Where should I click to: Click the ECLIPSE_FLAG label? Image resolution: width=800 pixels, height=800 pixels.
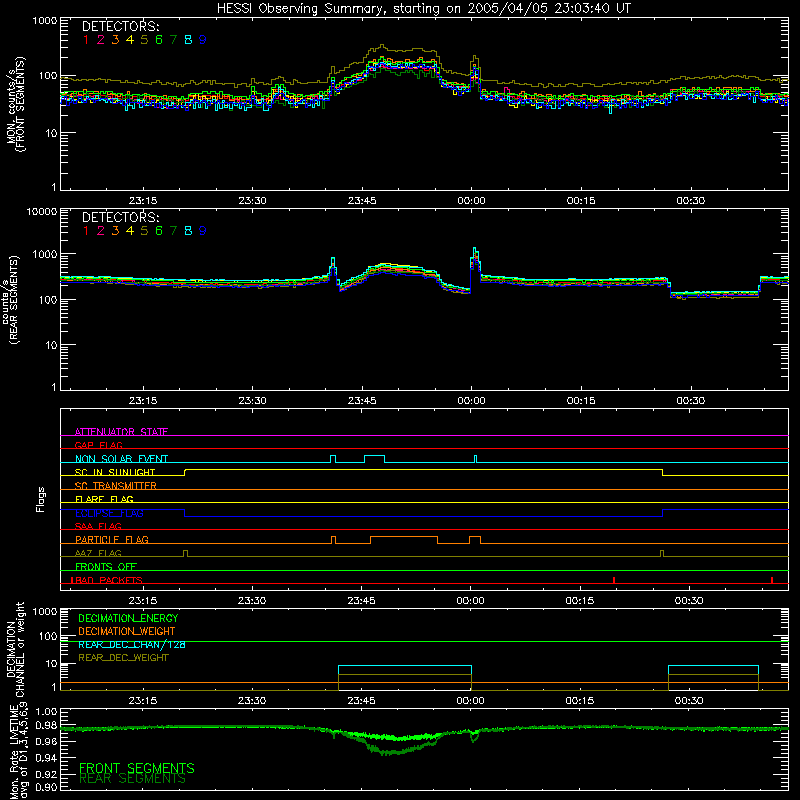click(x=109, y=513)
